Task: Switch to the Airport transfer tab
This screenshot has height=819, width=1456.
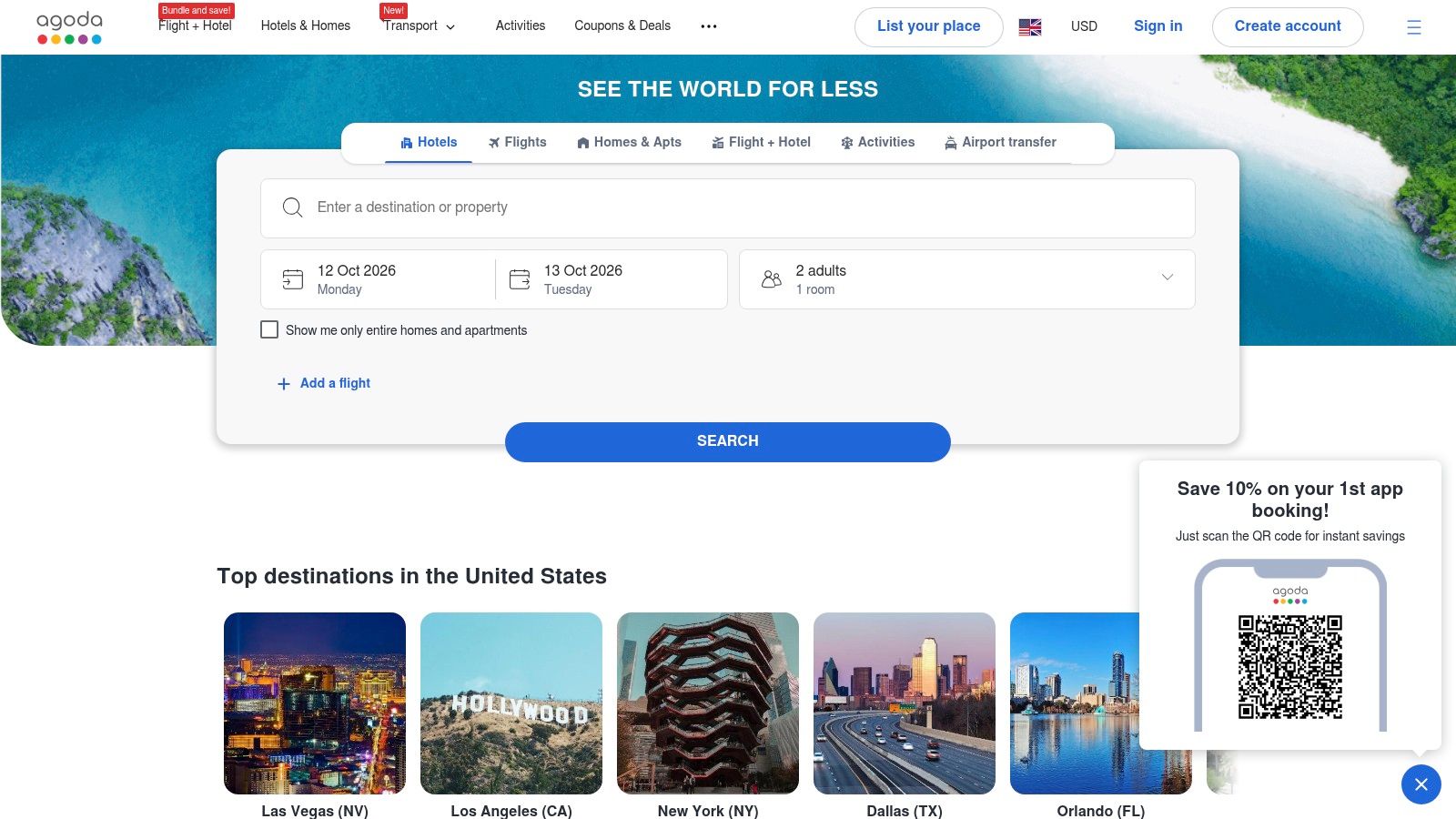Action: (1000, 142)
